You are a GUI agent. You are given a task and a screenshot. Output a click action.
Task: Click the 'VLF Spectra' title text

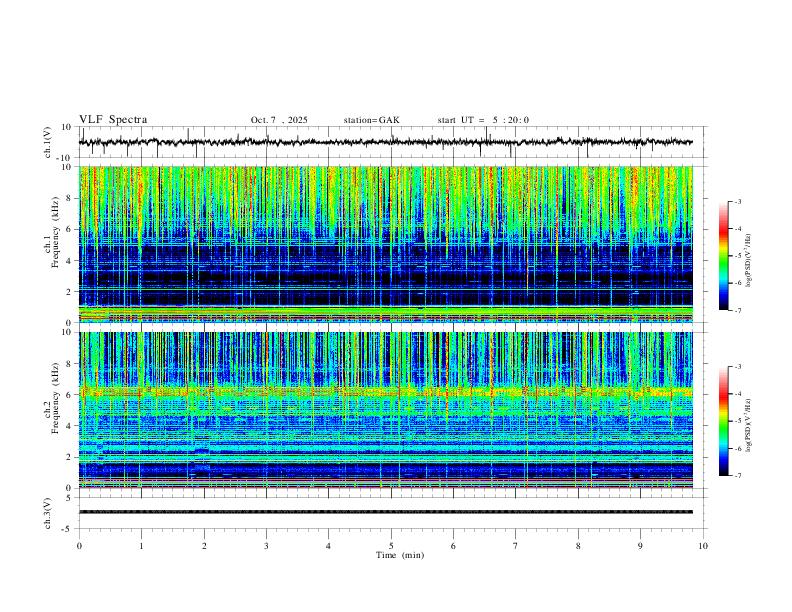tap(113, 120)
